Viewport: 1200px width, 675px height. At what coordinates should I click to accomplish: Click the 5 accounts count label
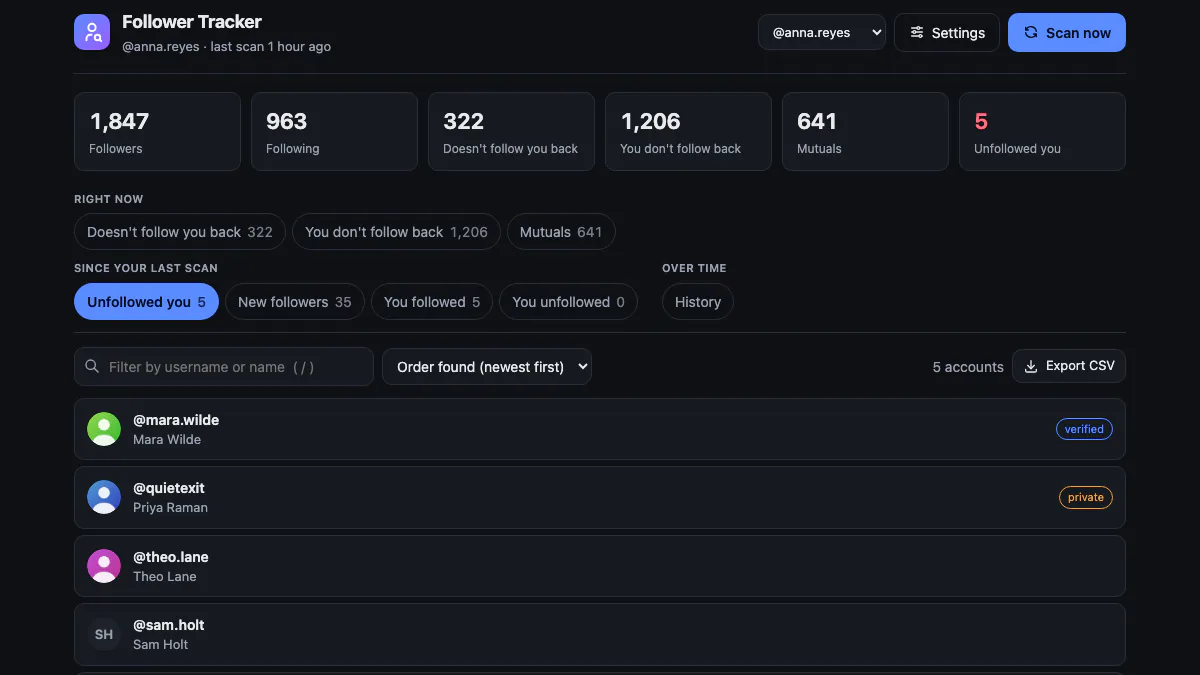click(x=968, y=367)
